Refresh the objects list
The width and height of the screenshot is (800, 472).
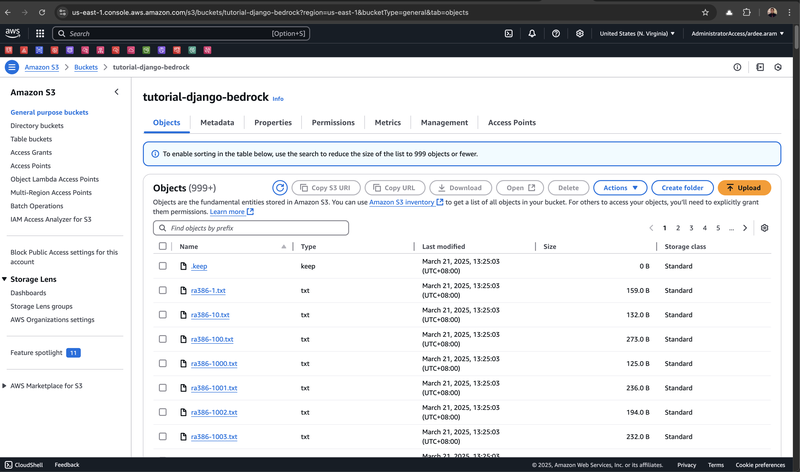280,188
